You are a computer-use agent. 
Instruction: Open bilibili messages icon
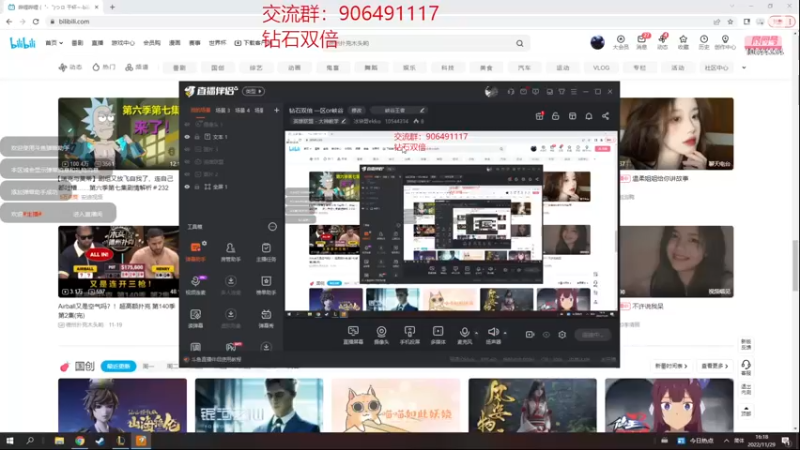(642, 42)
